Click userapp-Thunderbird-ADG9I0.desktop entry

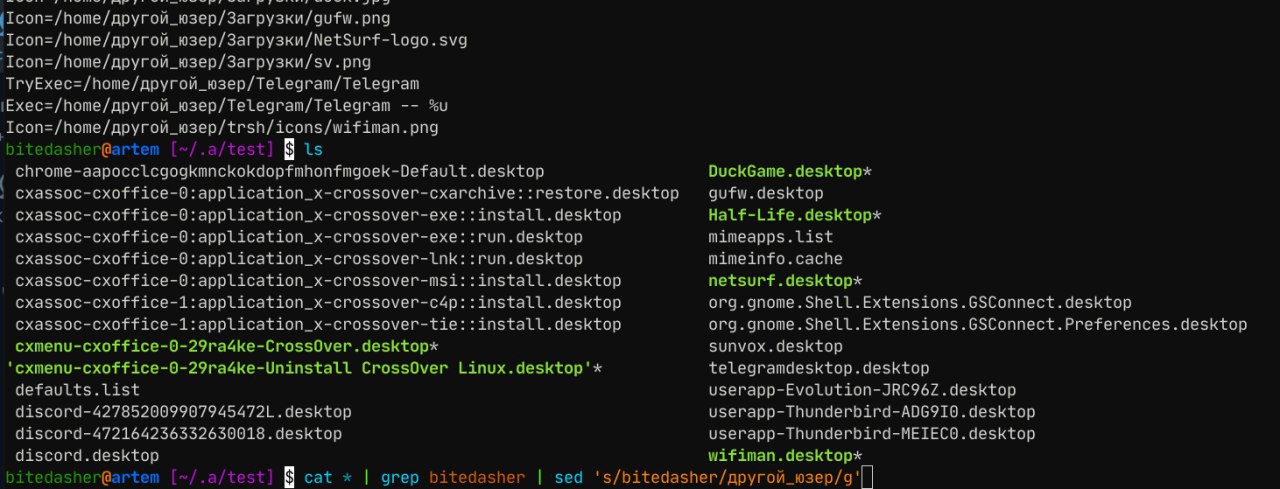872,412
